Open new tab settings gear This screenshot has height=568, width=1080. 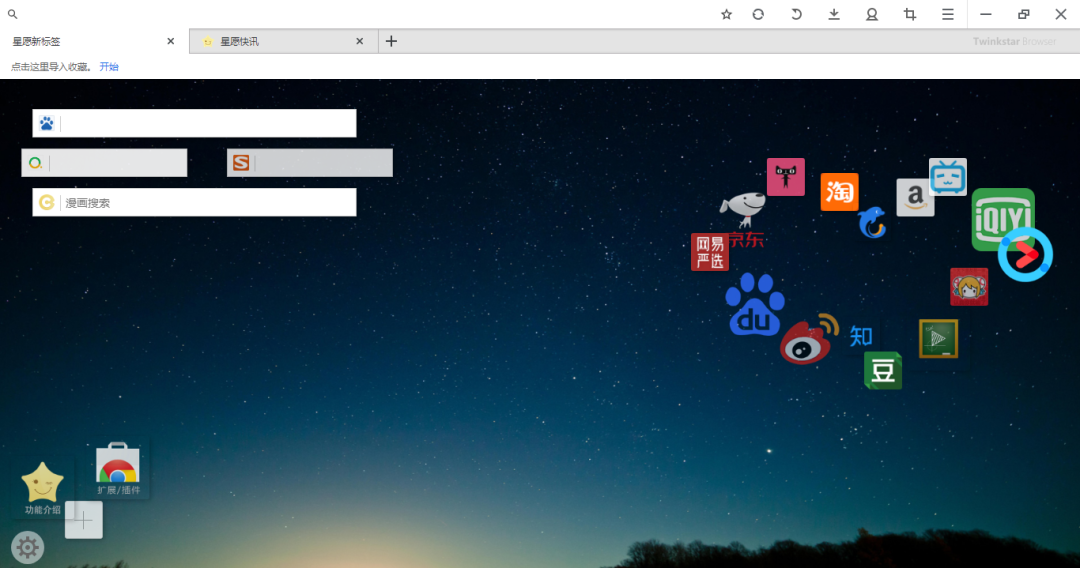coord(28,548)
